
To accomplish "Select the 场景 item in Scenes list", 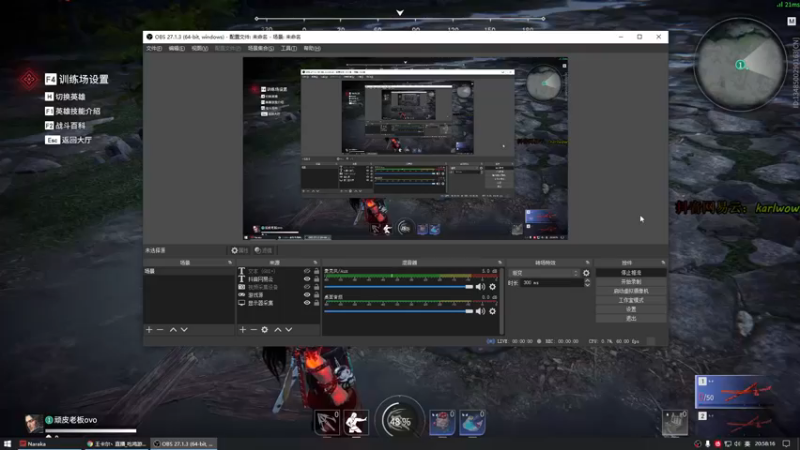I will pyautogui.click(x=189, y=271).
